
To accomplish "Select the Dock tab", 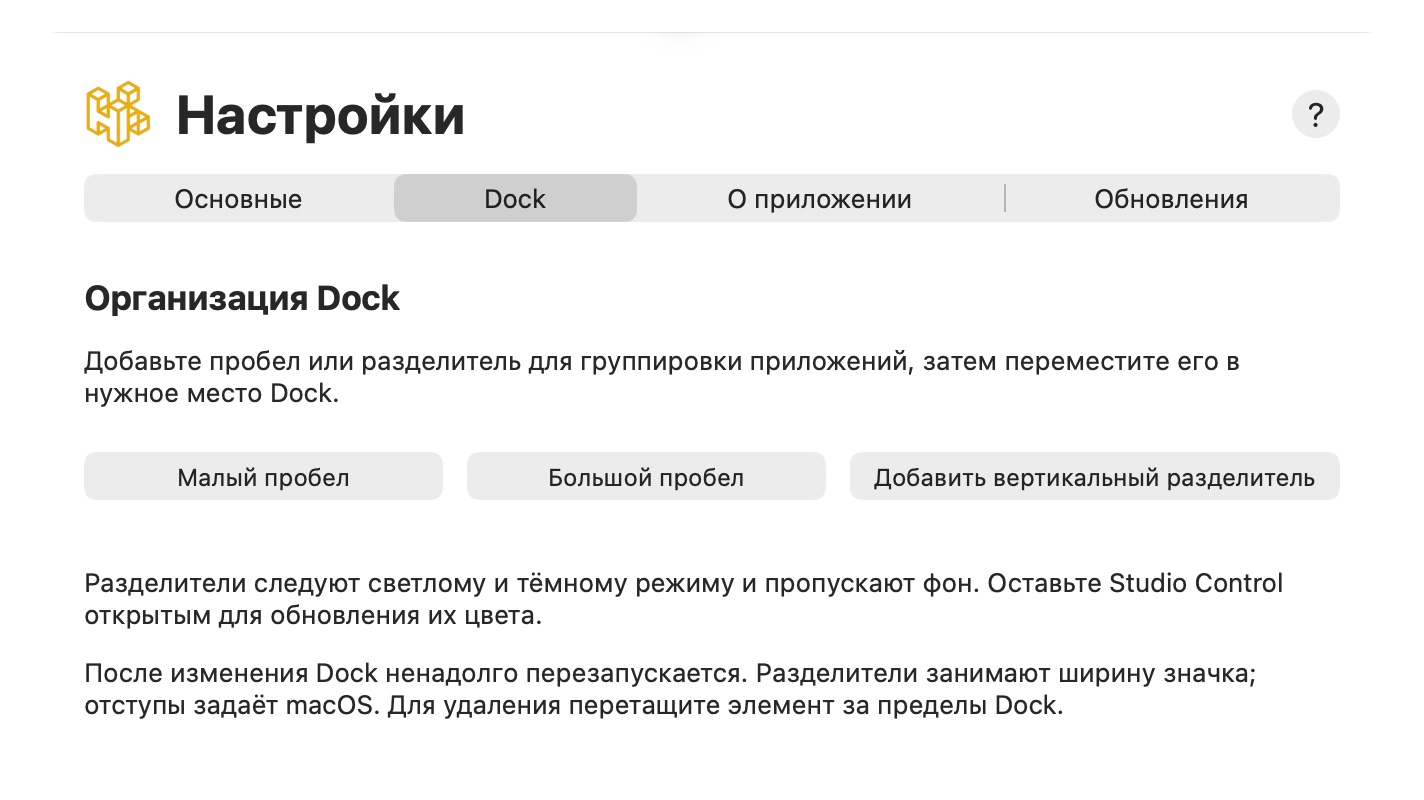I will pos(515,198).
